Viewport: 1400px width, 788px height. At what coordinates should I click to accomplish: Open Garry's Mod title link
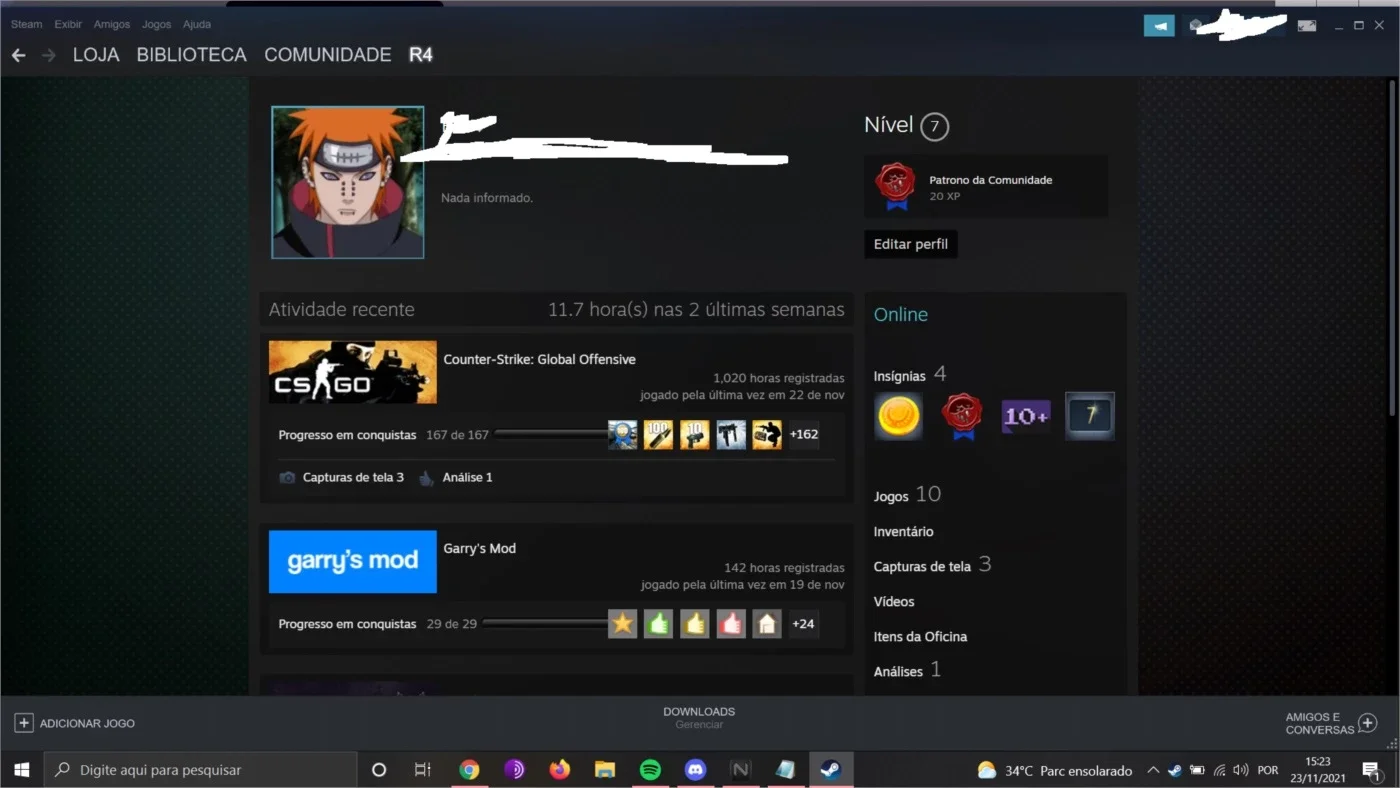click(480, 548)
